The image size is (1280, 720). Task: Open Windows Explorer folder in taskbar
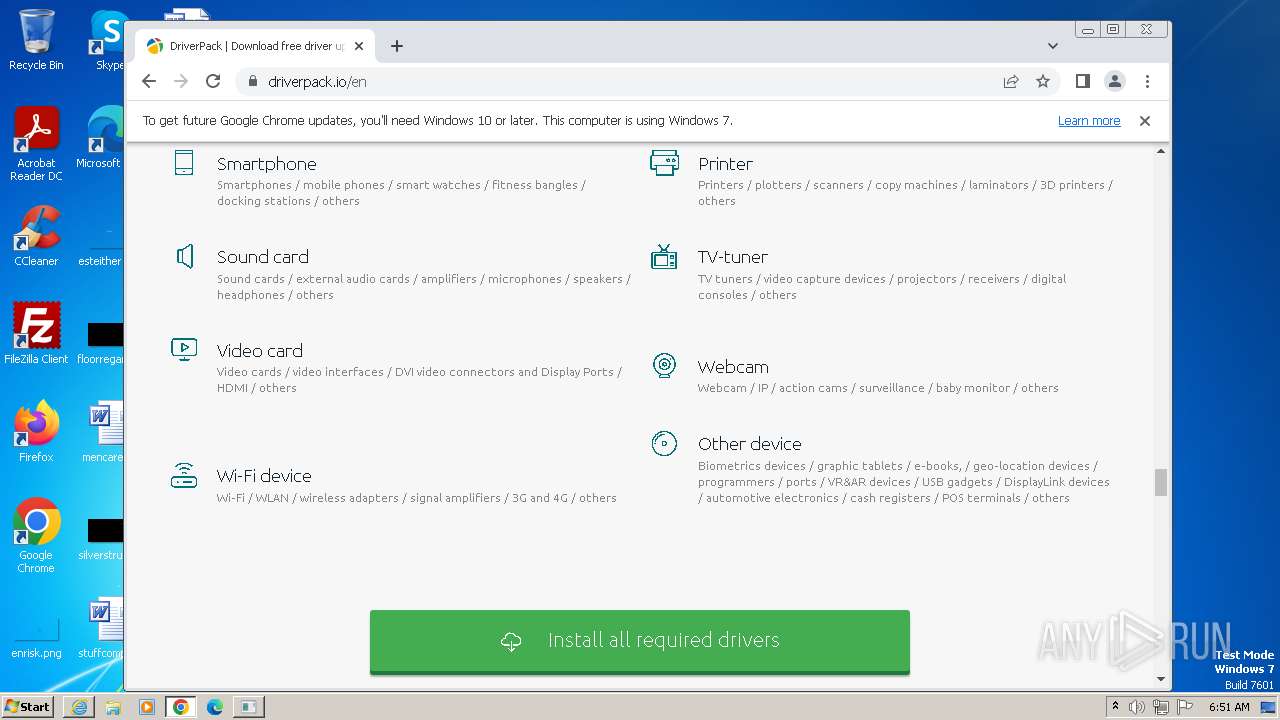[x=113, y=707]
